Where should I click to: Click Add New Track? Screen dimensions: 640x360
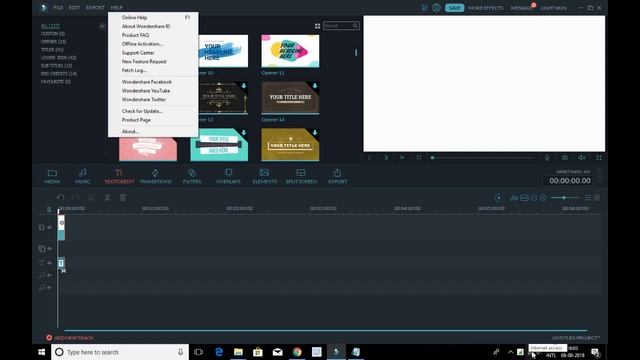[x=70, y=338]
